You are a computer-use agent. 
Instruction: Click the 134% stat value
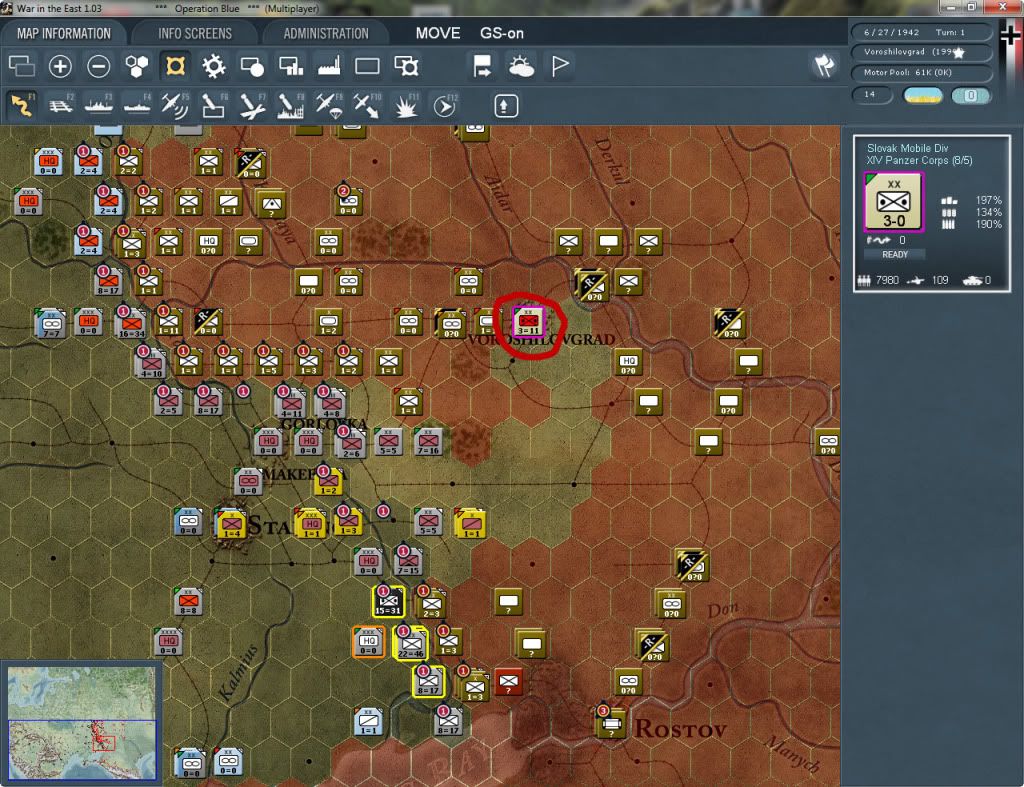[988, 212]
